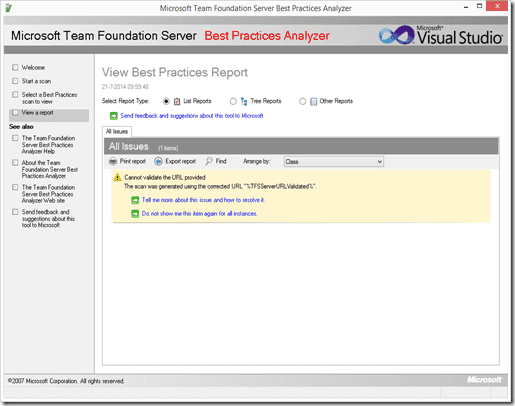This screenshot has height=406, width=515.
Task: Click the Print report button label
Action: point(133,161)
